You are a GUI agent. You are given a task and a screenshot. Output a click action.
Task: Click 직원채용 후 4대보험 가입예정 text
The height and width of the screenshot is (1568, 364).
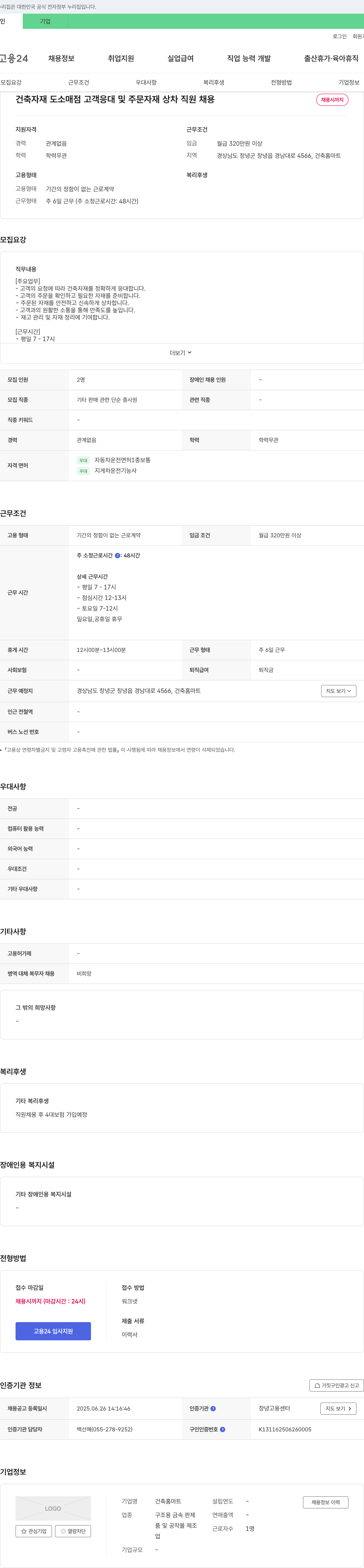point(51,1115)
